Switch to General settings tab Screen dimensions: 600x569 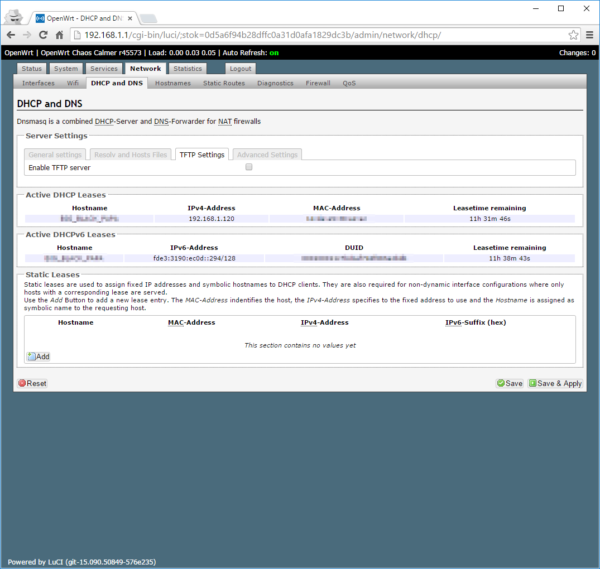pyautogui.click(x=55, y=154)
